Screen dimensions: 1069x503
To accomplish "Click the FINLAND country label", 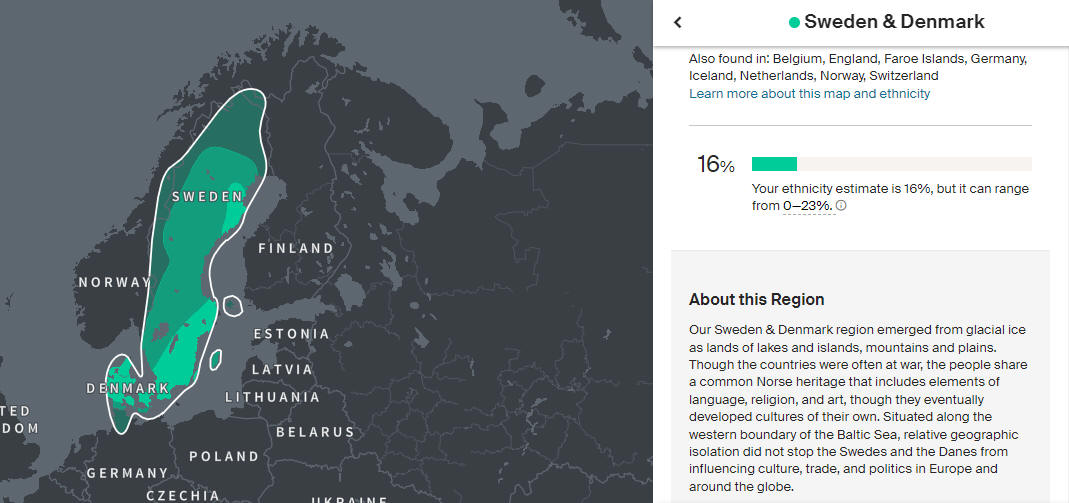I will pyautogui.click(x=296, y=248).
